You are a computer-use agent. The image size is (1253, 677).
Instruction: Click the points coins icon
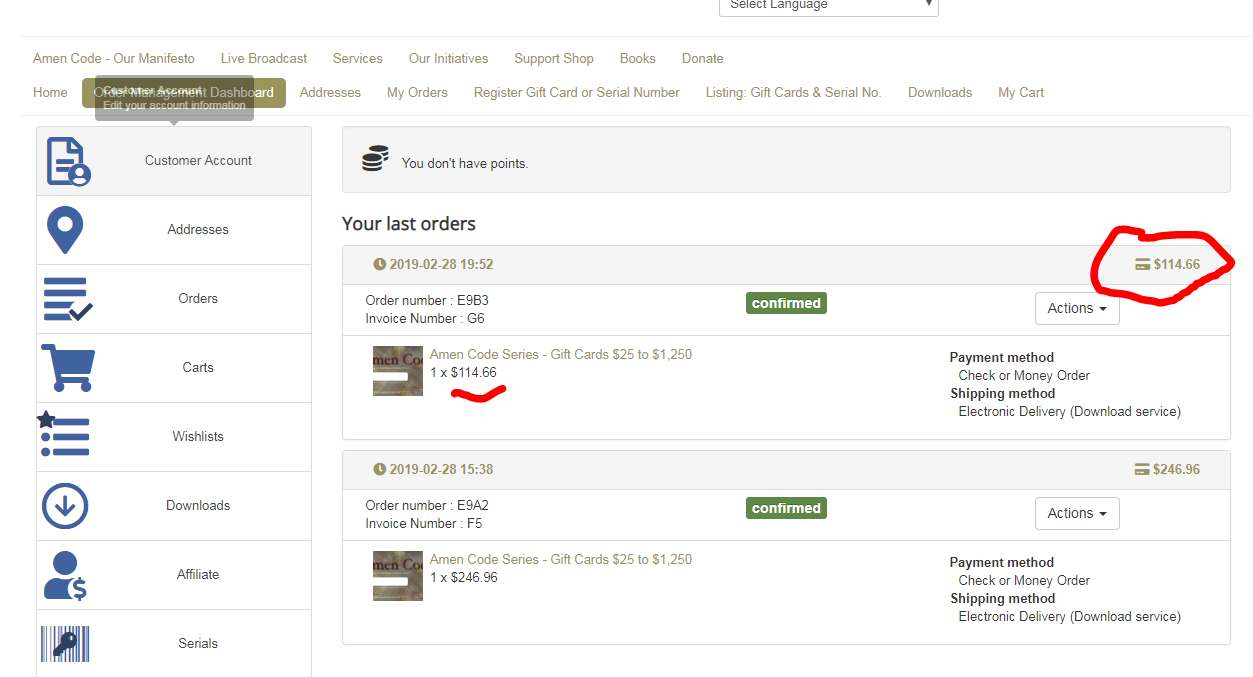375,159
